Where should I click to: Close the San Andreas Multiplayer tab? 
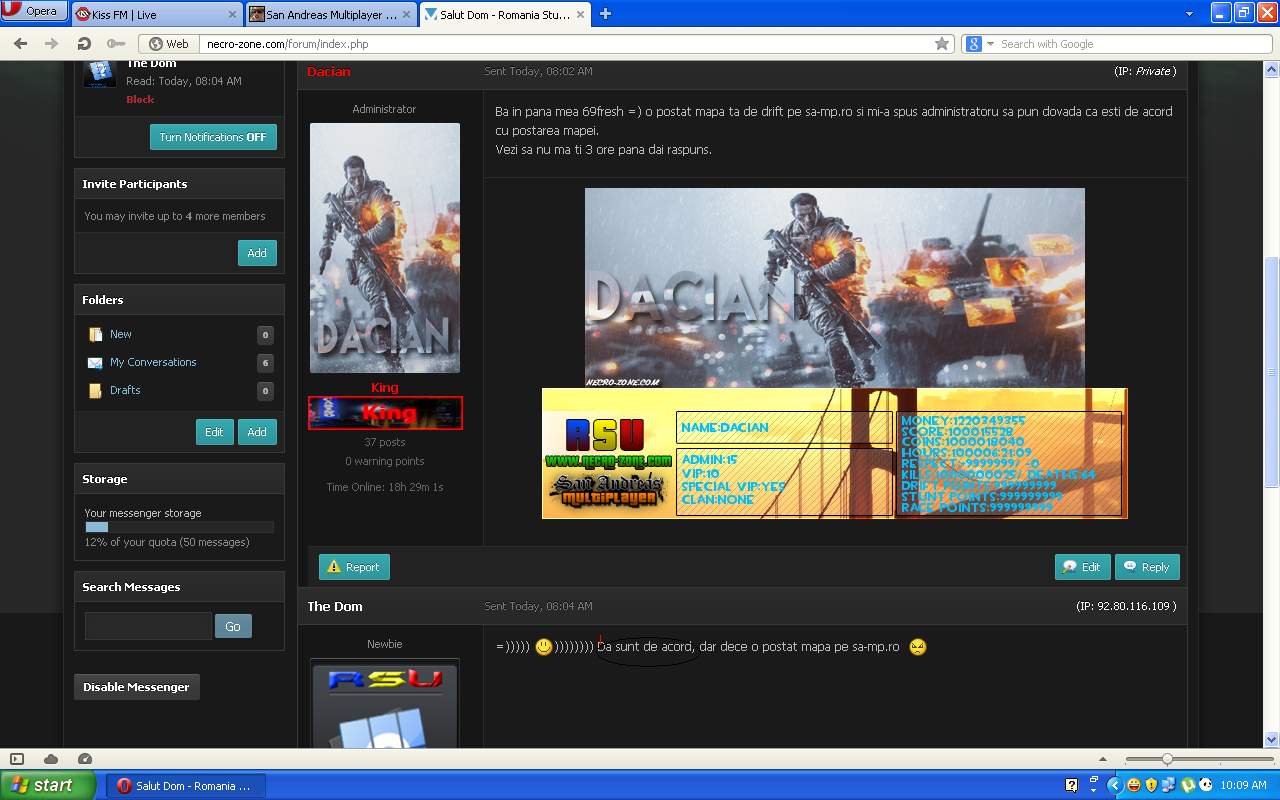[x=404, y=15]
